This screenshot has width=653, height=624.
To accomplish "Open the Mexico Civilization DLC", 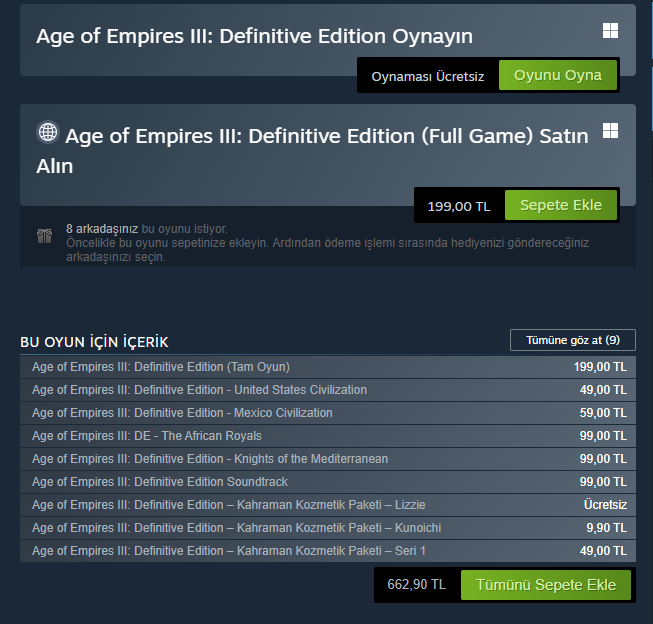I will [x=182, y=413].
